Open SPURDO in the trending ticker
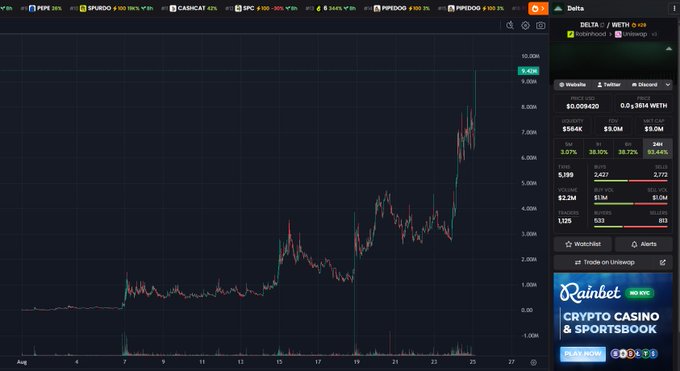 pyautogui.click(x=111, y=8)
